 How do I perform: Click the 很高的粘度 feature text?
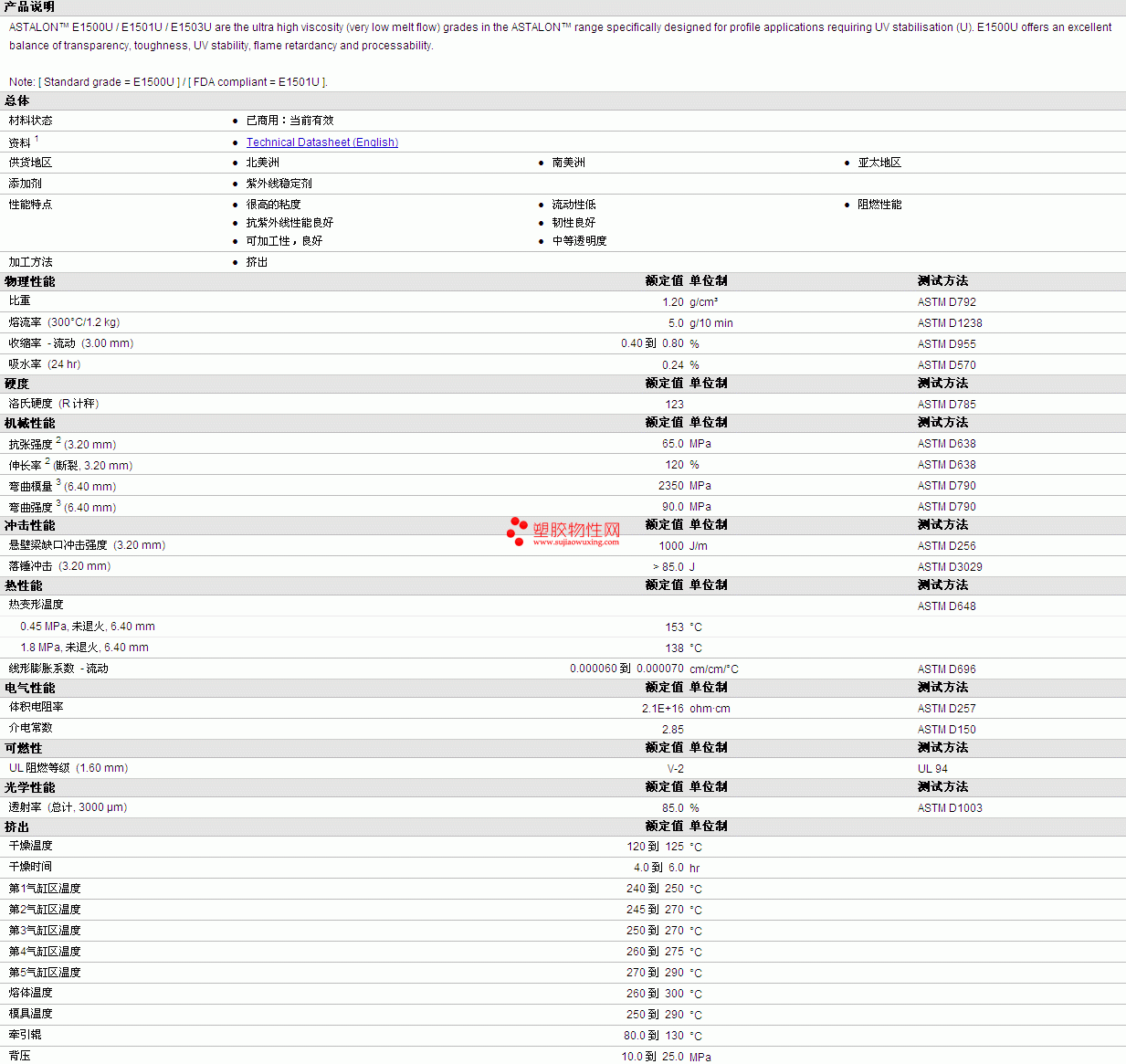tap(274, 205)
